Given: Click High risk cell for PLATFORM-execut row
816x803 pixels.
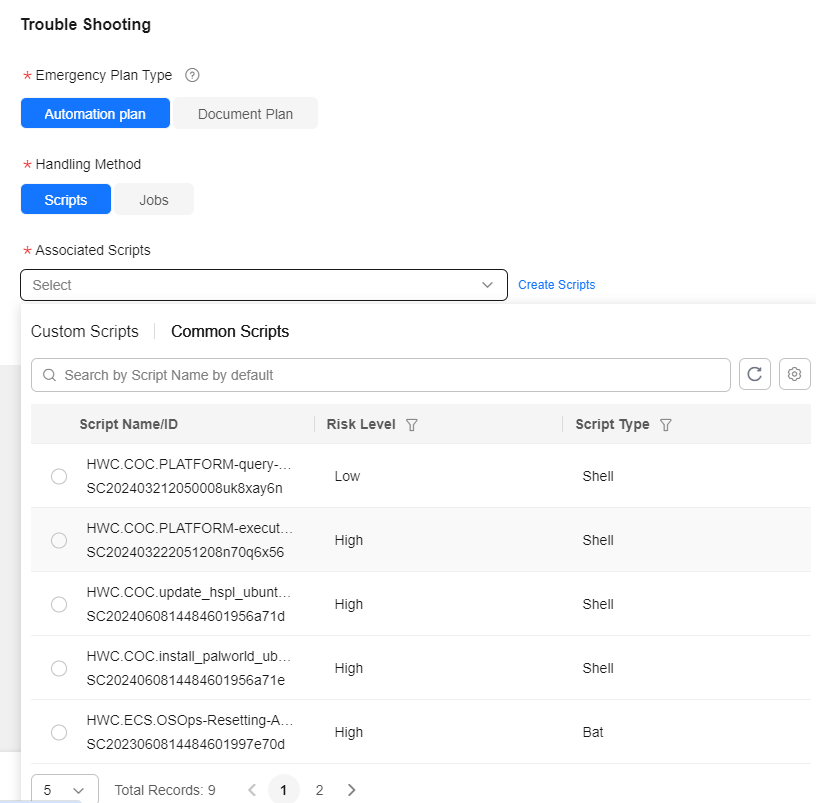Looking at the screenshot, I should (x=349, y=540).
